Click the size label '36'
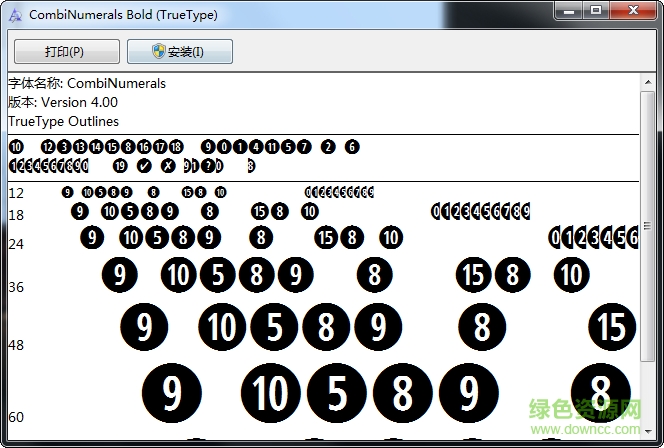664x448 pixels. pos(16,288)
